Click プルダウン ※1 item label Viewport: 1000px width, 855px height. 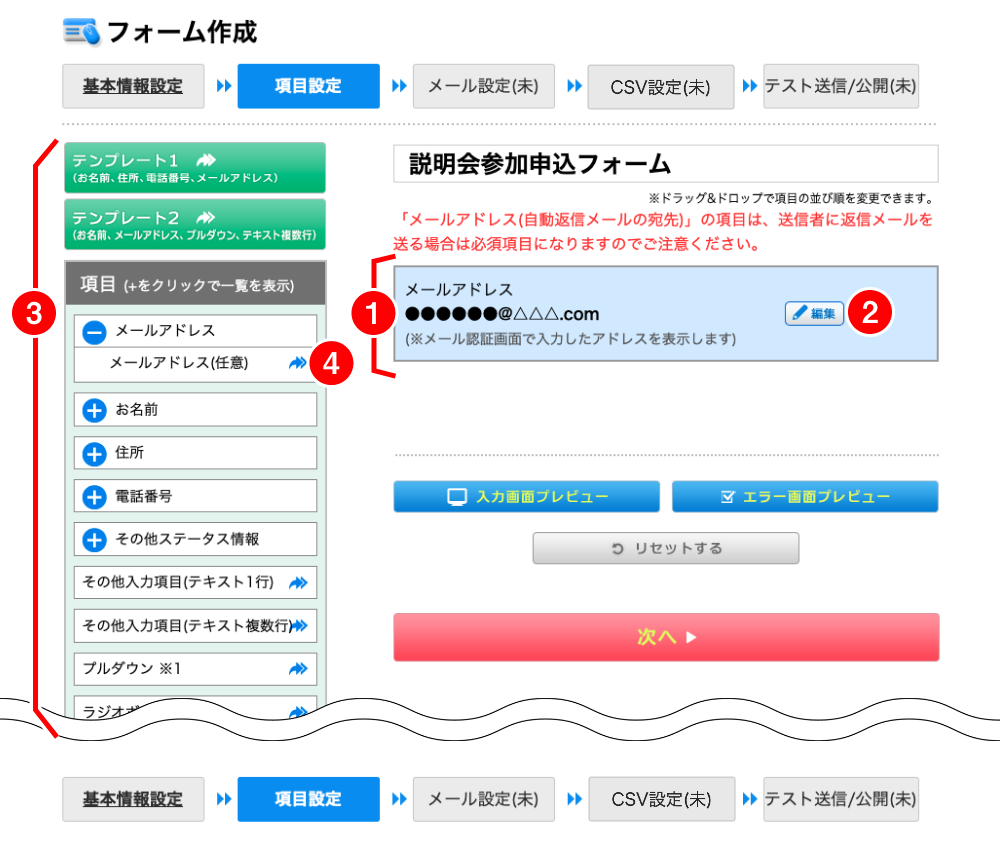(132, 668)
